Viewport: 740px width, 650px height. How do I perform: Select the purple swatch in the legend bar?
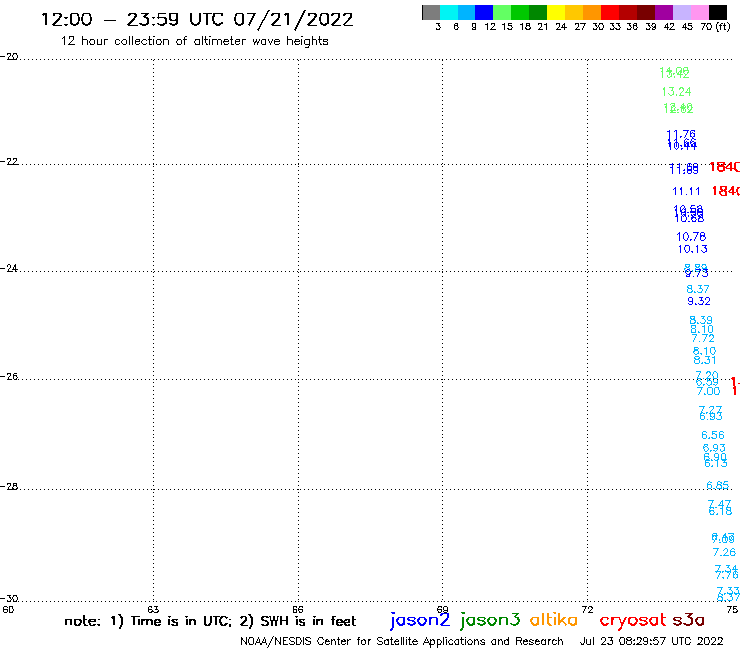[664, 12]
